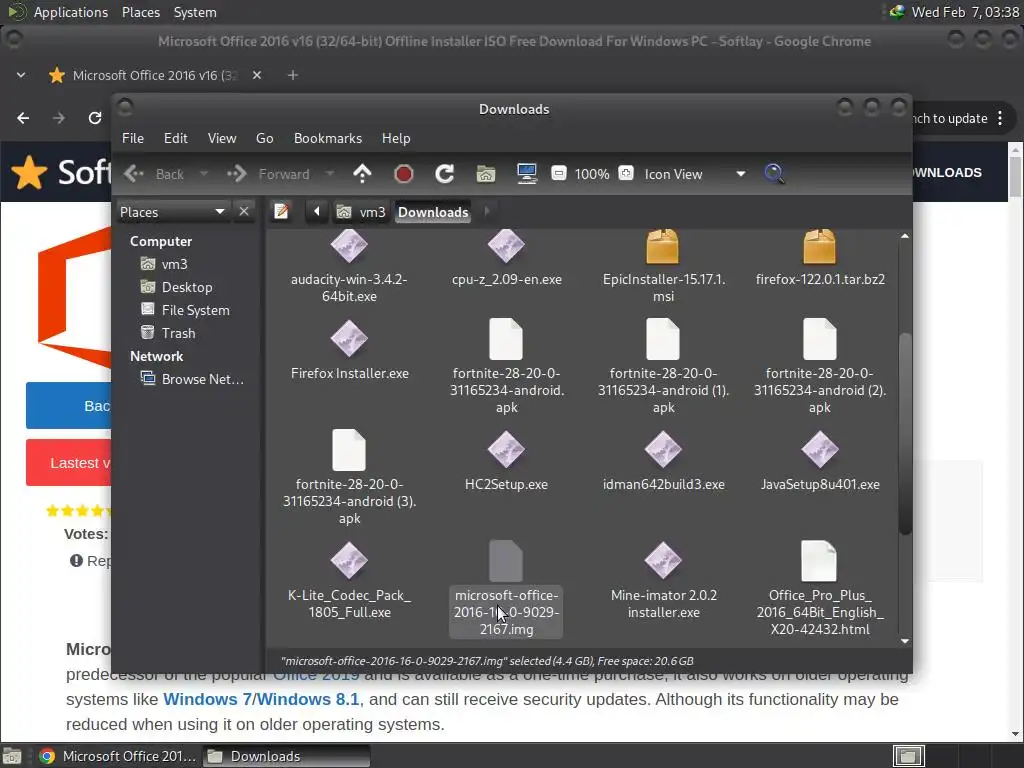The width and height of the screenshot is (1024, 768).
Task: Open Browse Network in sidebar
Action: (x=193, y=379)
